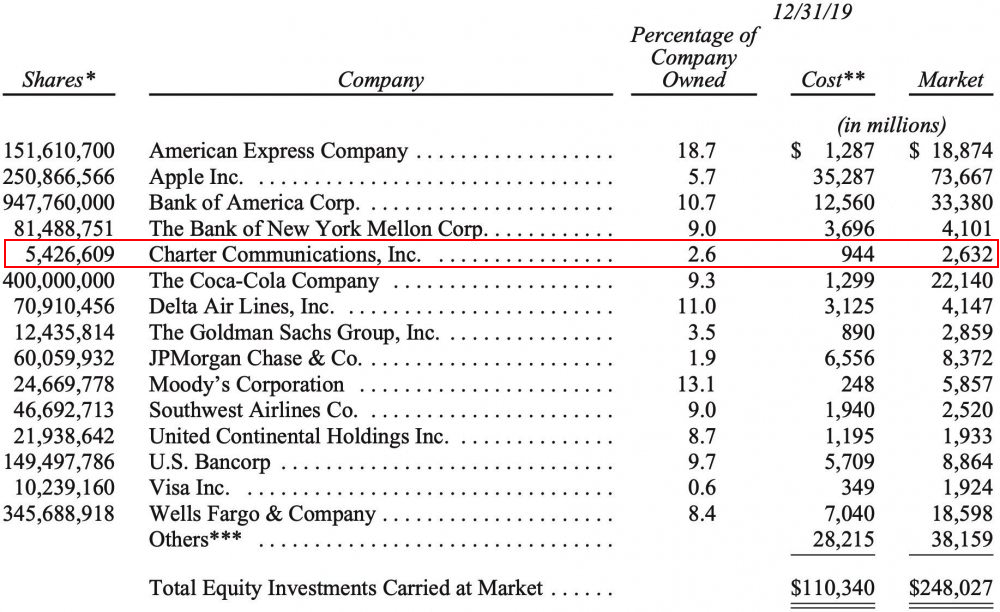1000x612 pixels.
Task: Click Wells Fargo & Company name
Action: coord(262,514)
